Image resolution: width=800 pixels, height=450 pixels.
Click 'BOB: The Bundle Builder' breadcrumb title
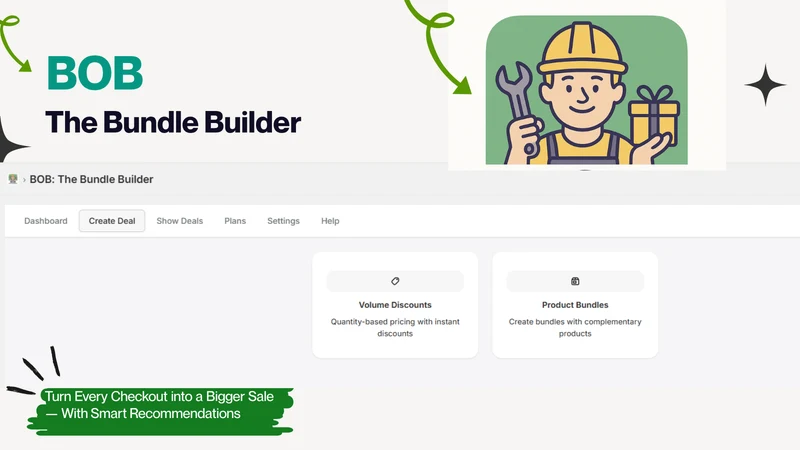[91, 179]
